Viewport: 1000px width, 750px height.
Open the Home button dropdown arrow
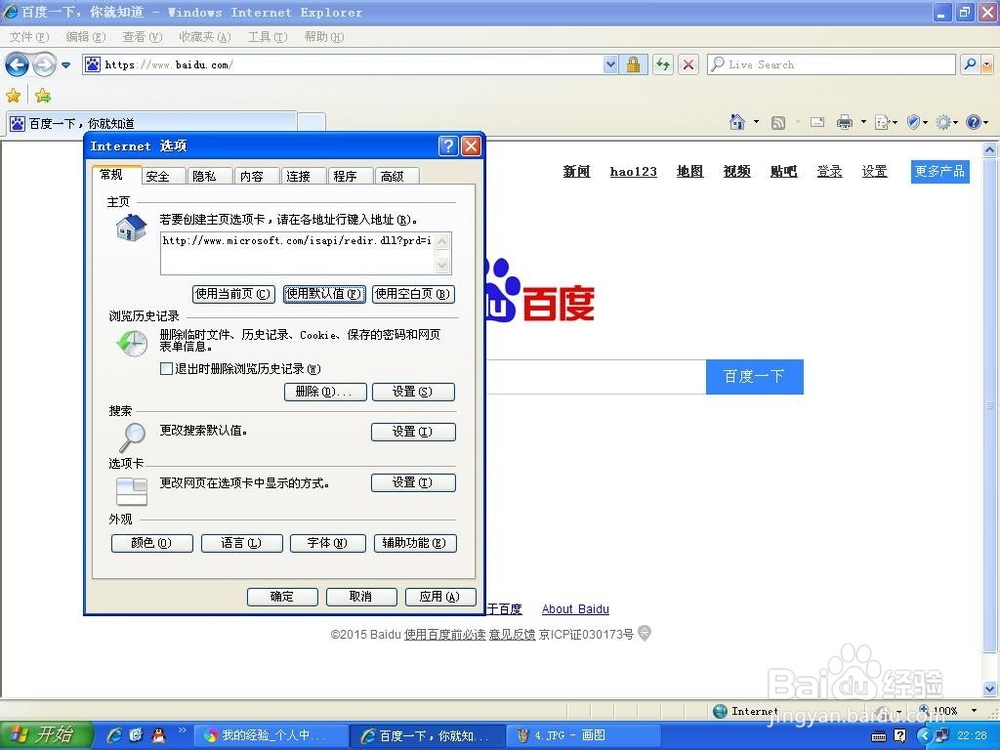pos(756,122)
